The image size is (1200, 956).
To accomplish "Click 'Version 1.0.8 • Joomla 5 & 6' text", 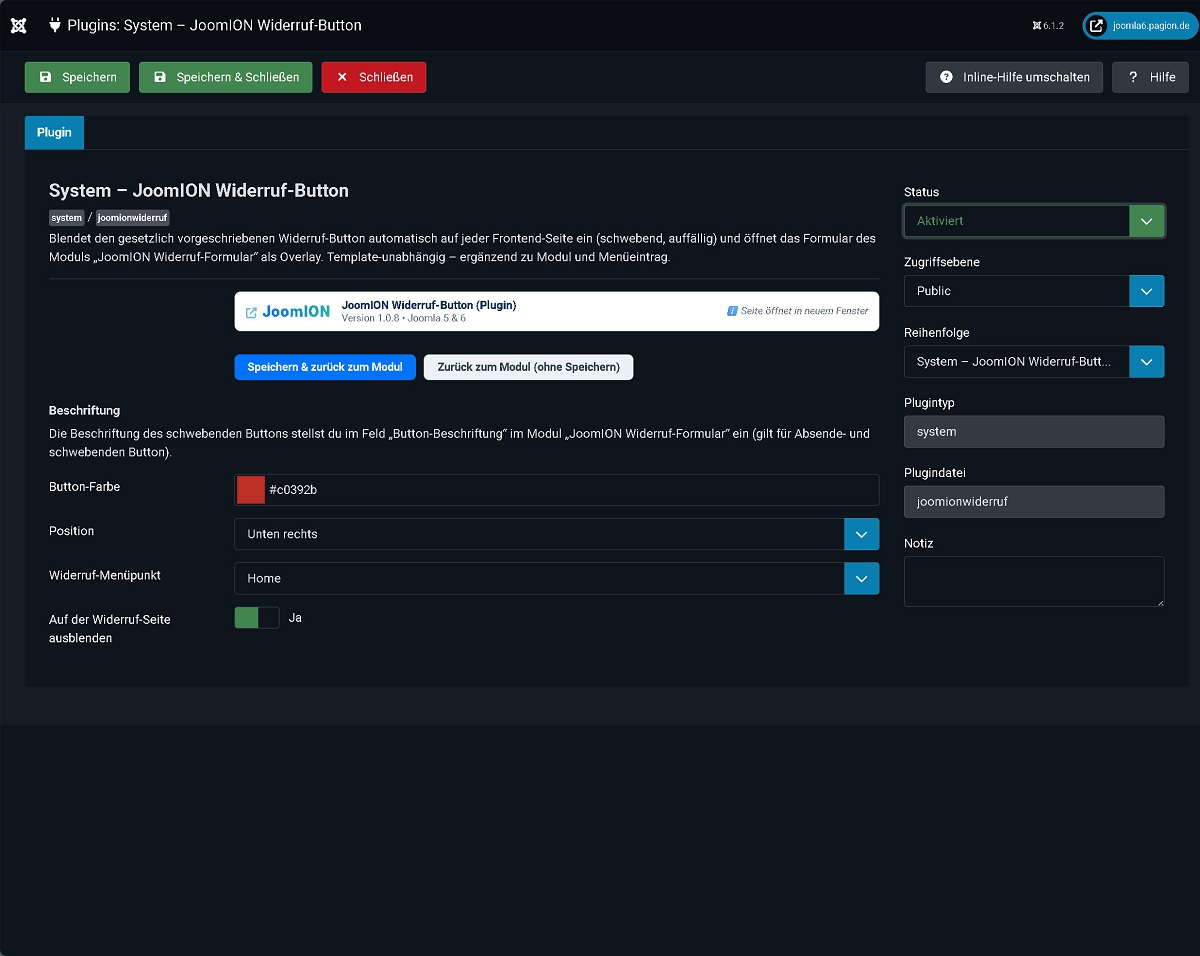I will (x=404, y=318).
